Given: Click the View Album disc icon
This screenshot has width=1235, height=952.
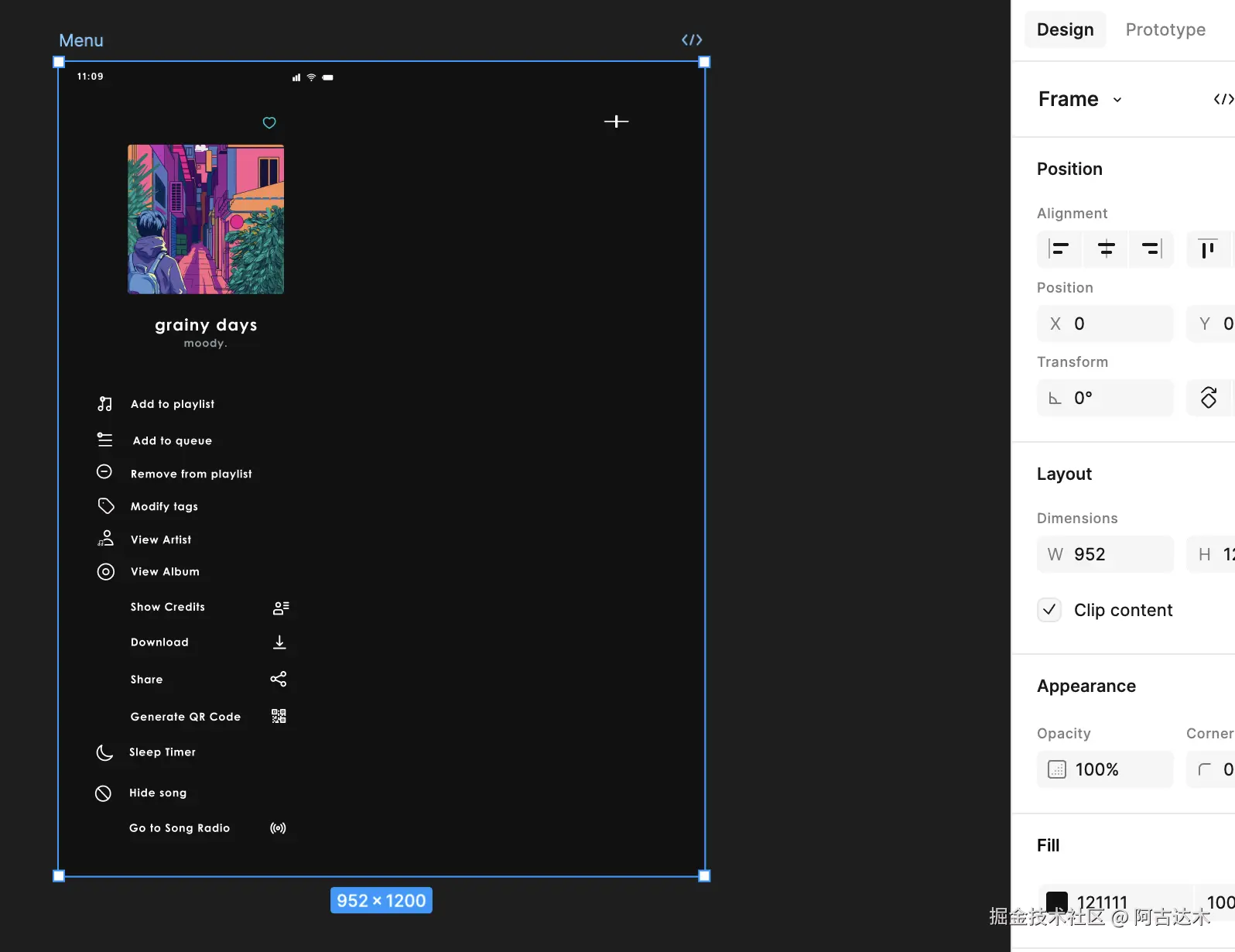Looking at the screenshot, I should [x=106, y=572].
